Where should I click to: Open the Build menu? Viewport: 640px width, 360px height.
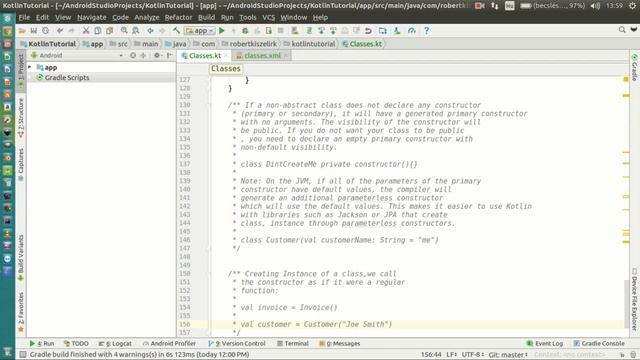click(206, 18)
